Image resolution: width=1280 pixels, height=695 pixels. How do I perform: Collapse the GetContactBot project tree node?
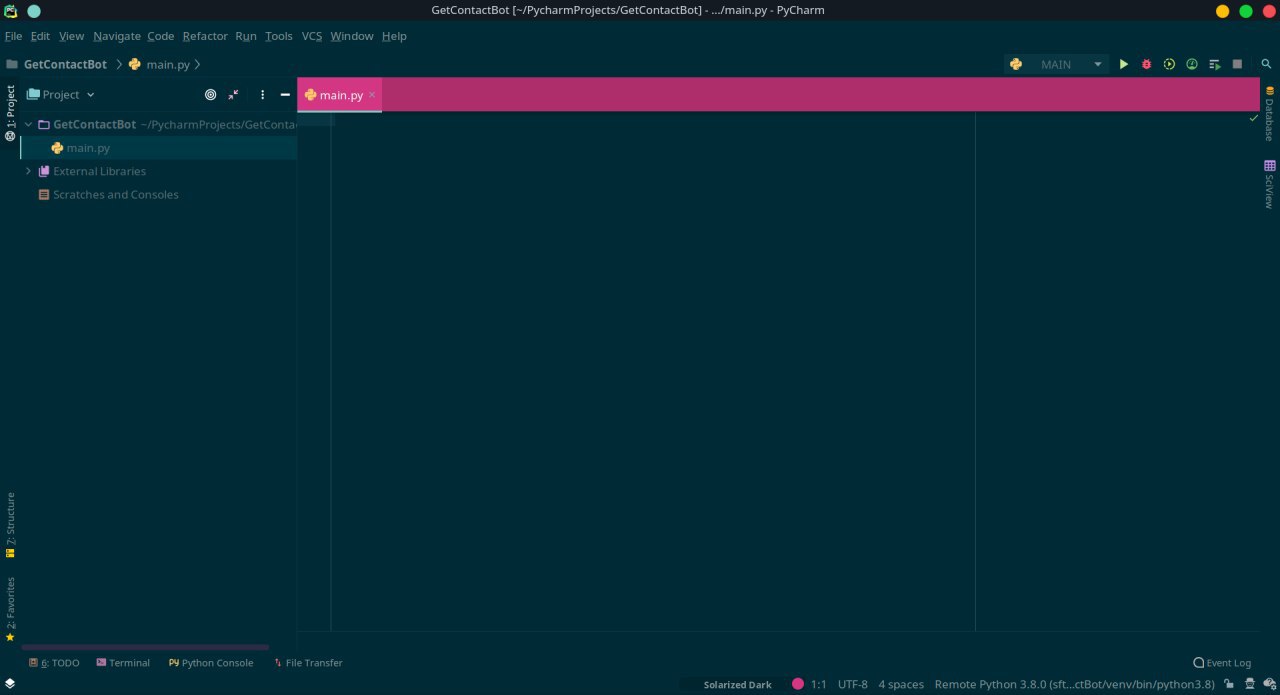(28, 125)
